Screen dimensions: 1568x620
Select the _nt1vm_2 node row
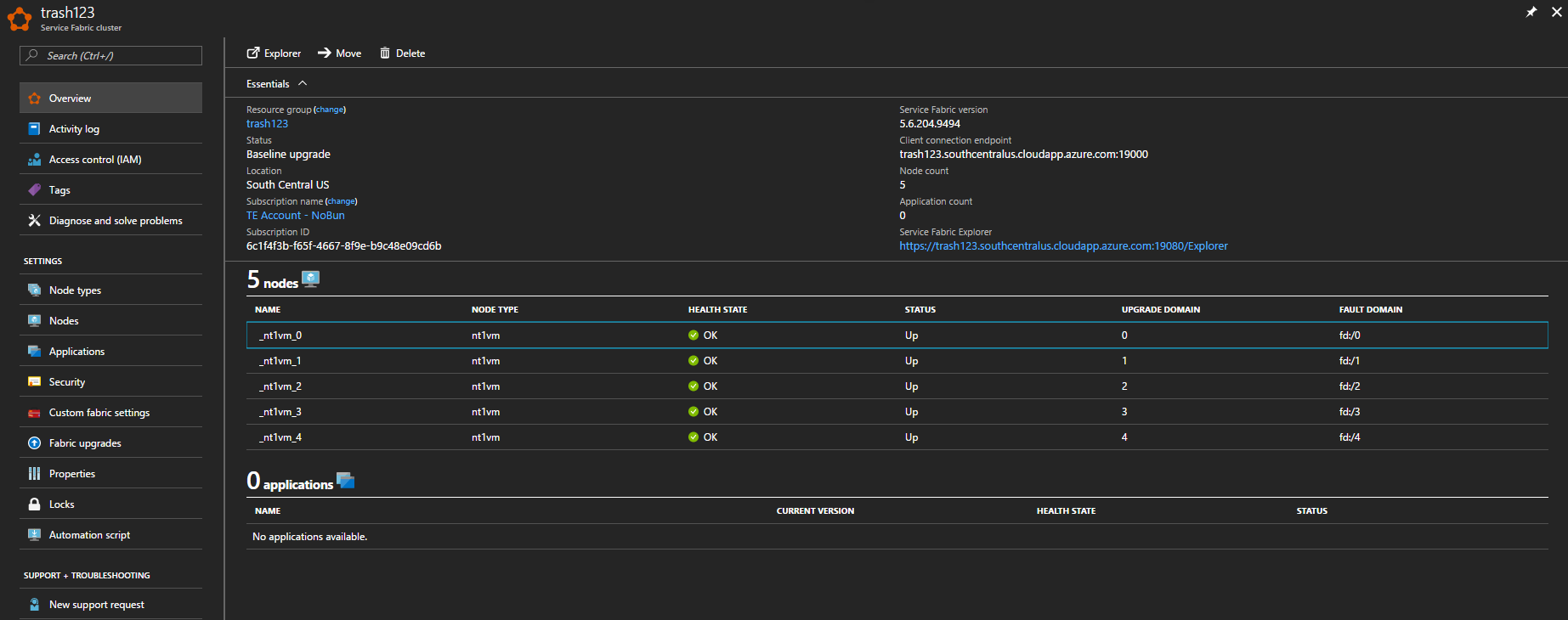pyautogui.click(x=897, y=386)
